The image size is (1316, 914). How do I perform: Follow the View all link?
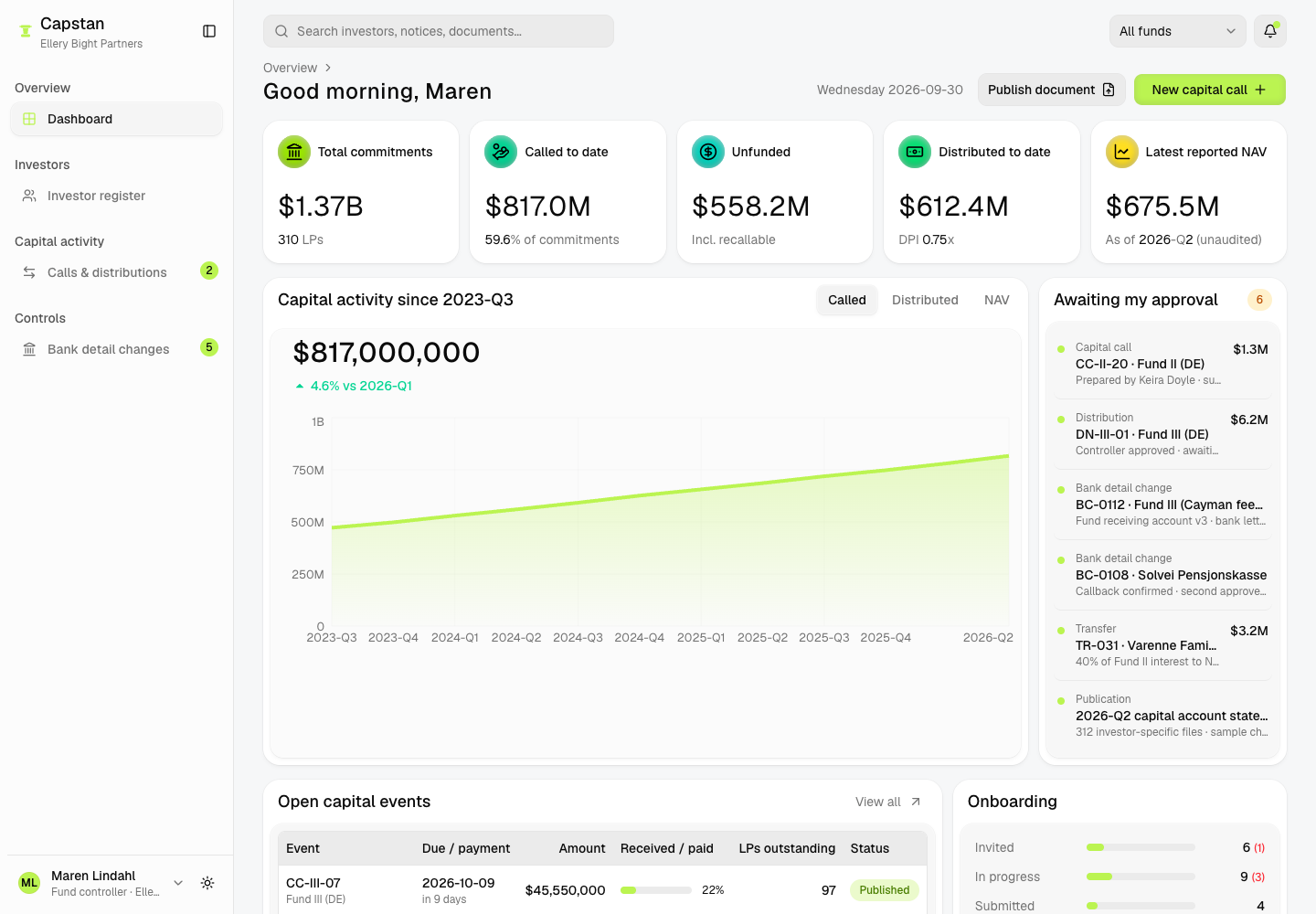coord(888,802)
